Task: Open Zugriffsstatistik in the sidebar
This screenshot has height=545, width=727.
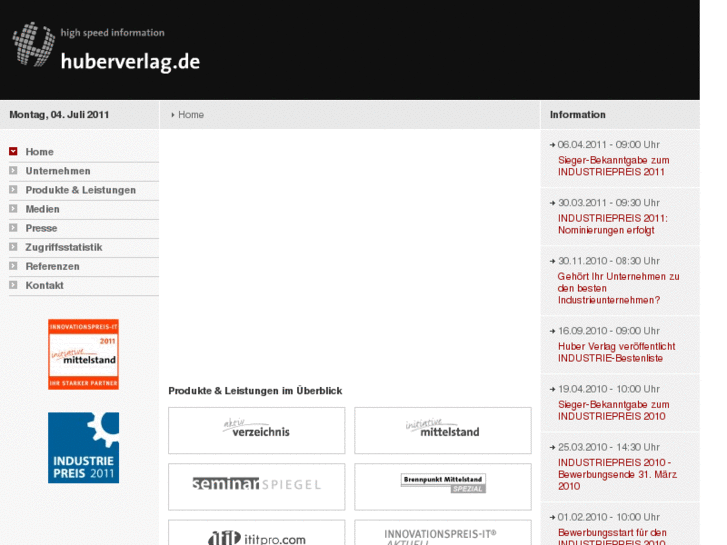Action: click(x=64, y=247)
